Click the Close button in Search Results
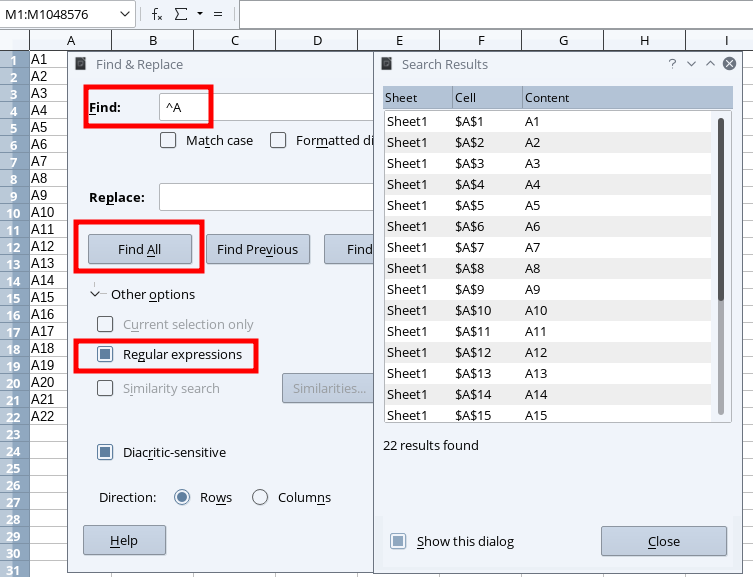The image size is (753, 577). tap(664, 541)
